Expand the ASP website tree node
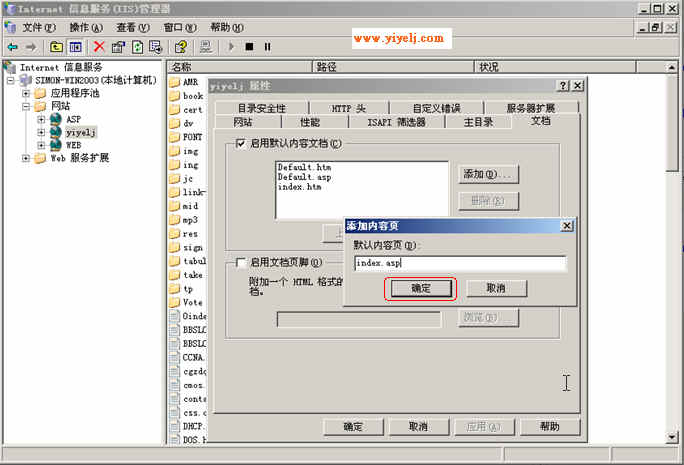The image size is (684, 465). 41,119
